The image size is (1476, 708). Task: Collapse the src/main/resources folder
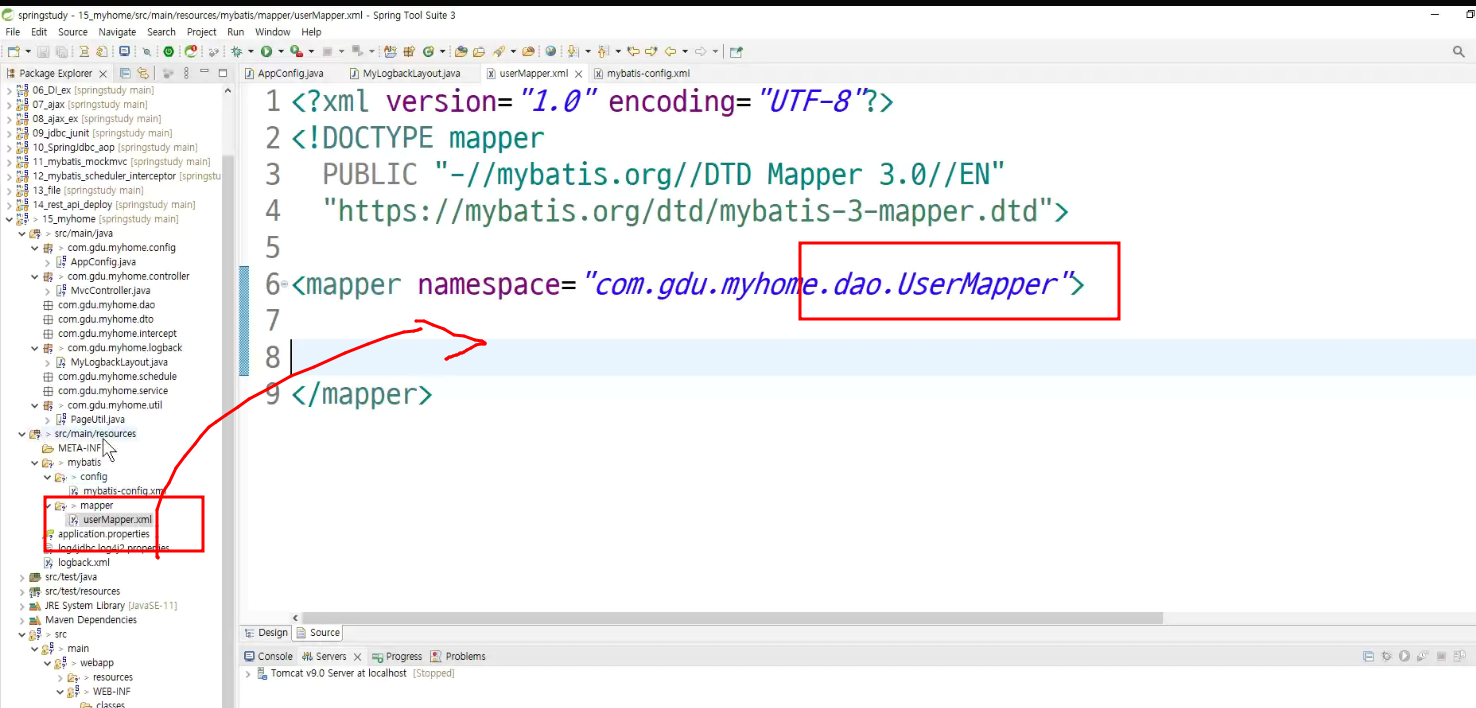(22, 434)
